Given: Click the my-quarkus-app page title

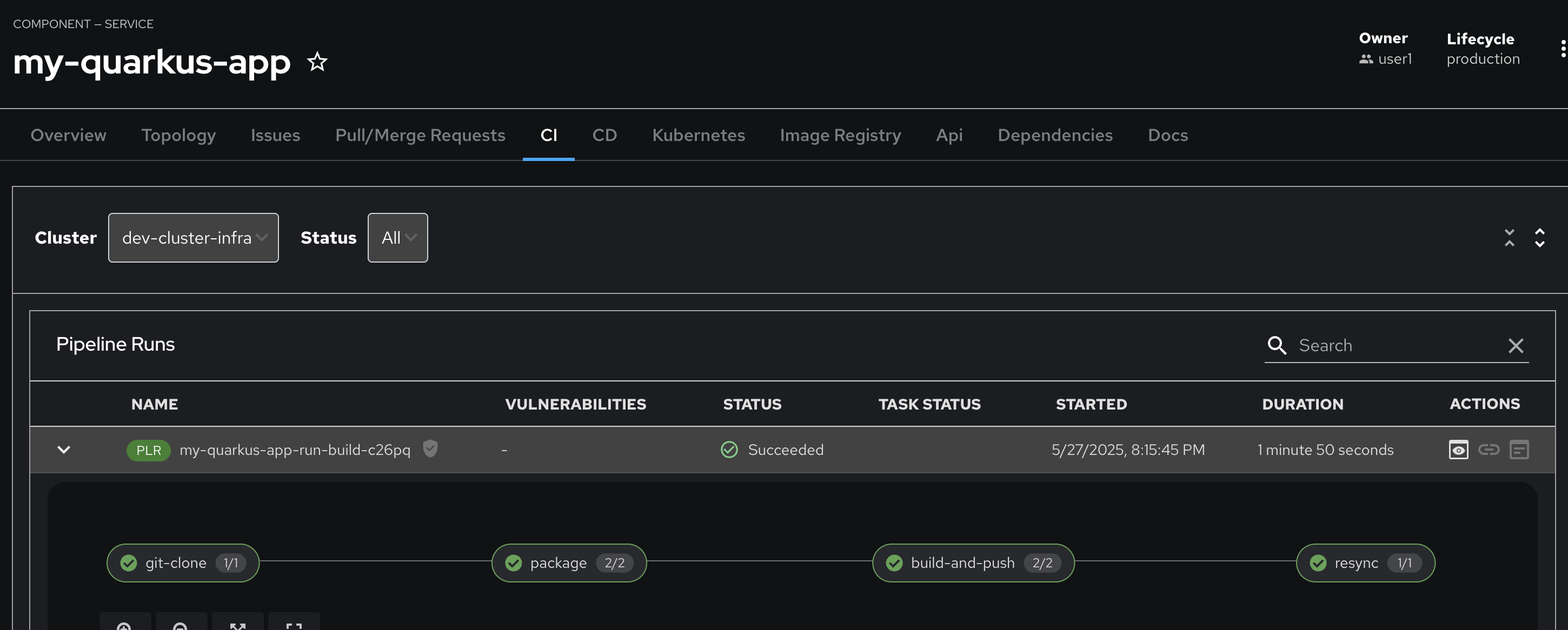Looking at the screenshot, I should 151,63.
